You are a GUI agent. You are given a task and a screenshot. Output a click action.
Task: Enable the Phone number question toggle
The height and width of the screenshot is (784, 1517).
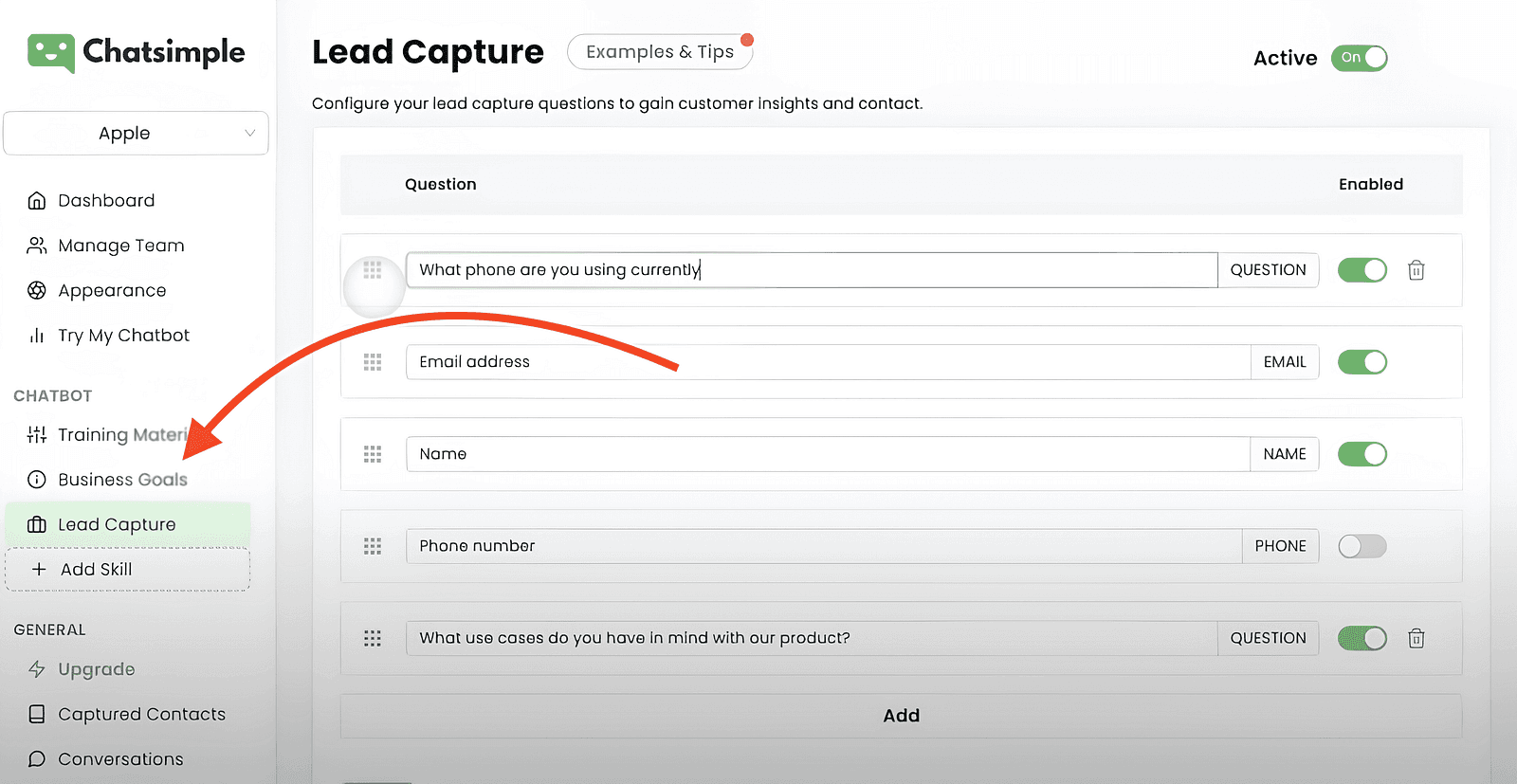(1362, 546)
